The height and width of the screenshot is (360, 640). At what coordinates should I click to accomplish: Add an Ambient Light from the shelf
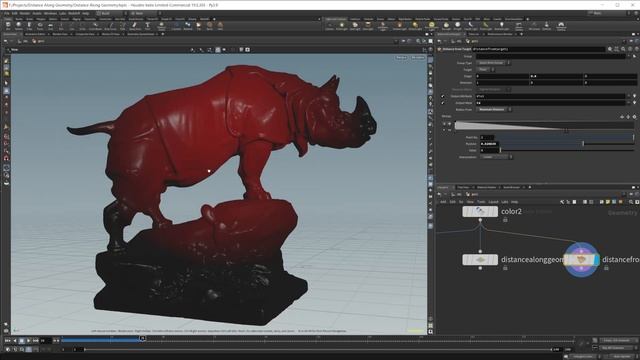(502, 26)
